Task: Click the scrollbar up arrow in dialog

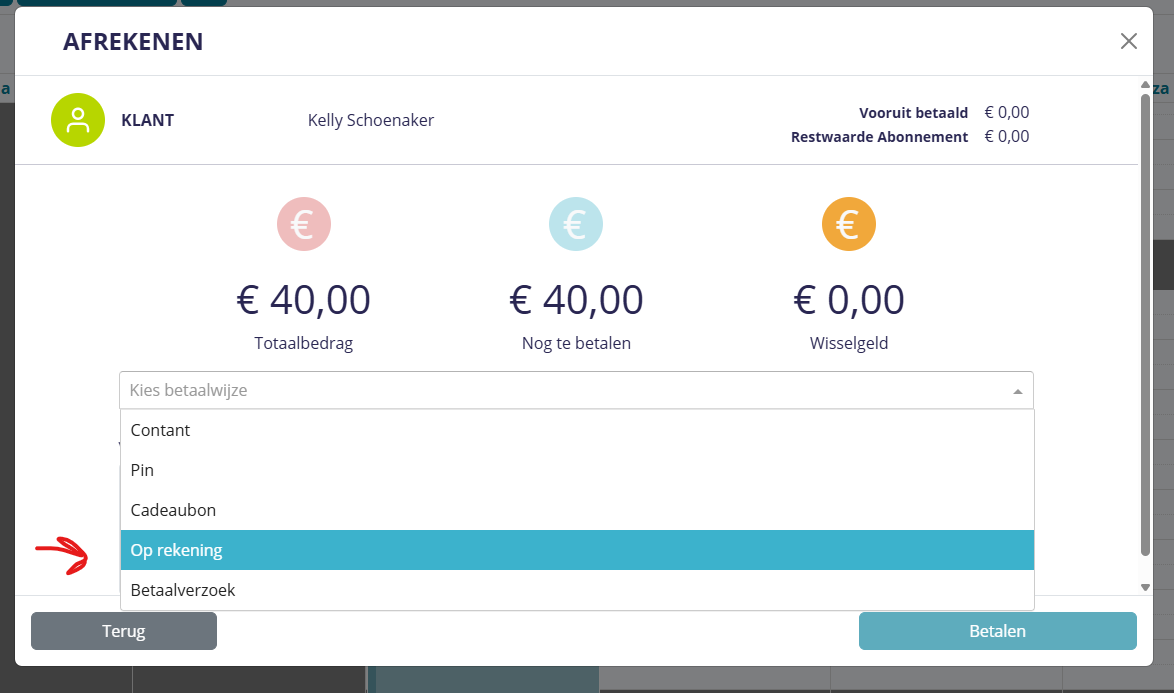Action: [x=1146, y=88]
